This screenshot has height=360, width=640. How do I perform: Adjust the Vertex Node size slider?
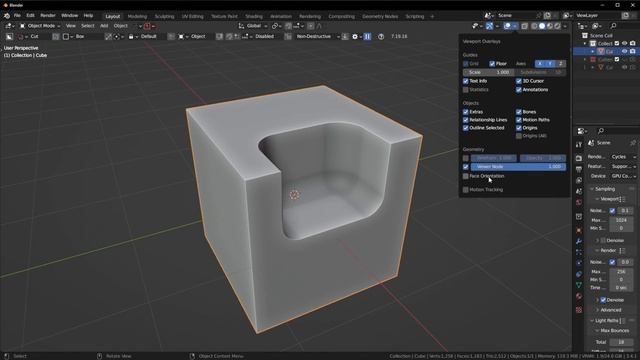(518, 167)
